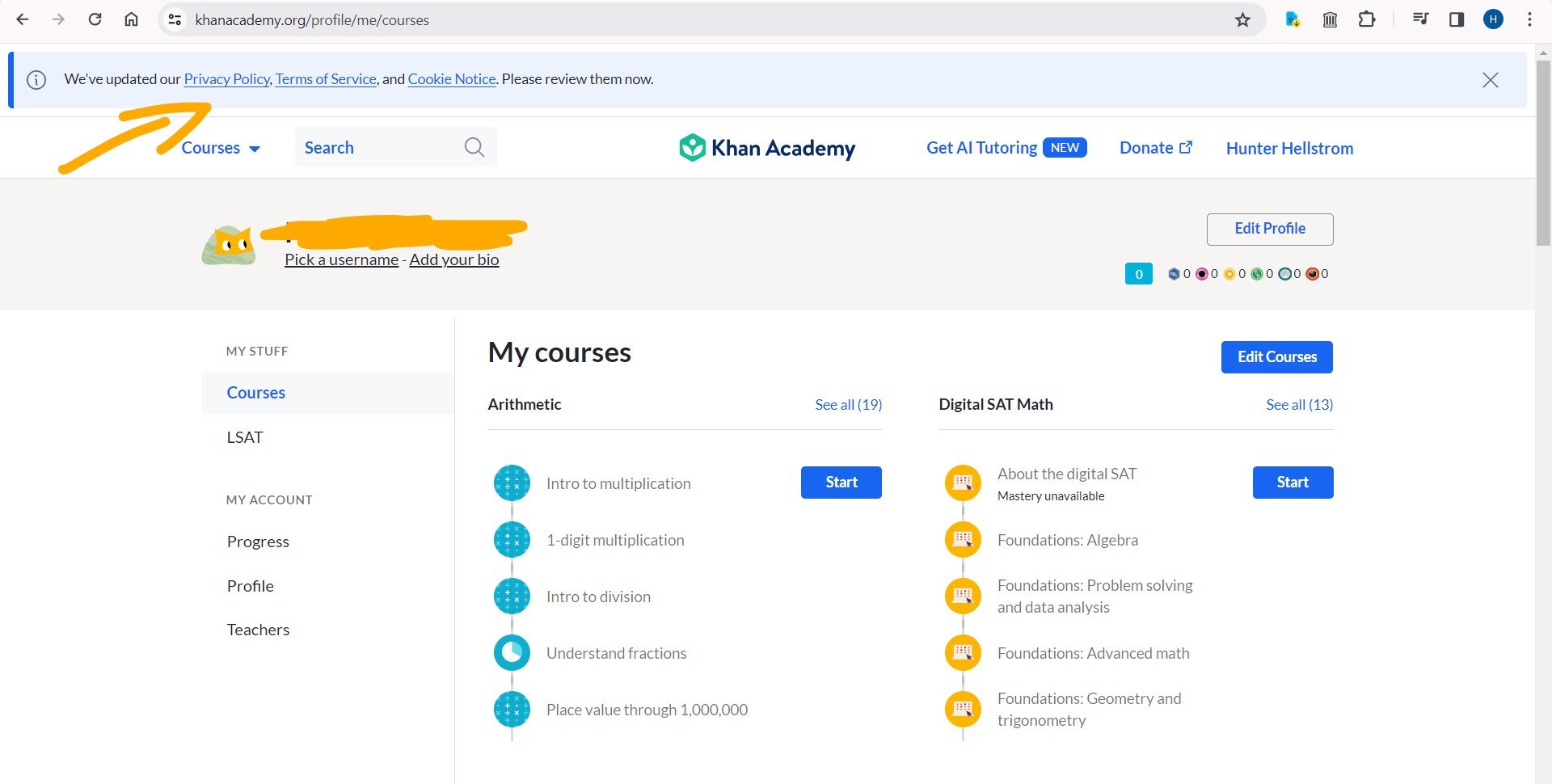Open the Hunter Hellstrom account menu
1552x784 pixels.
coord(1288,148)
